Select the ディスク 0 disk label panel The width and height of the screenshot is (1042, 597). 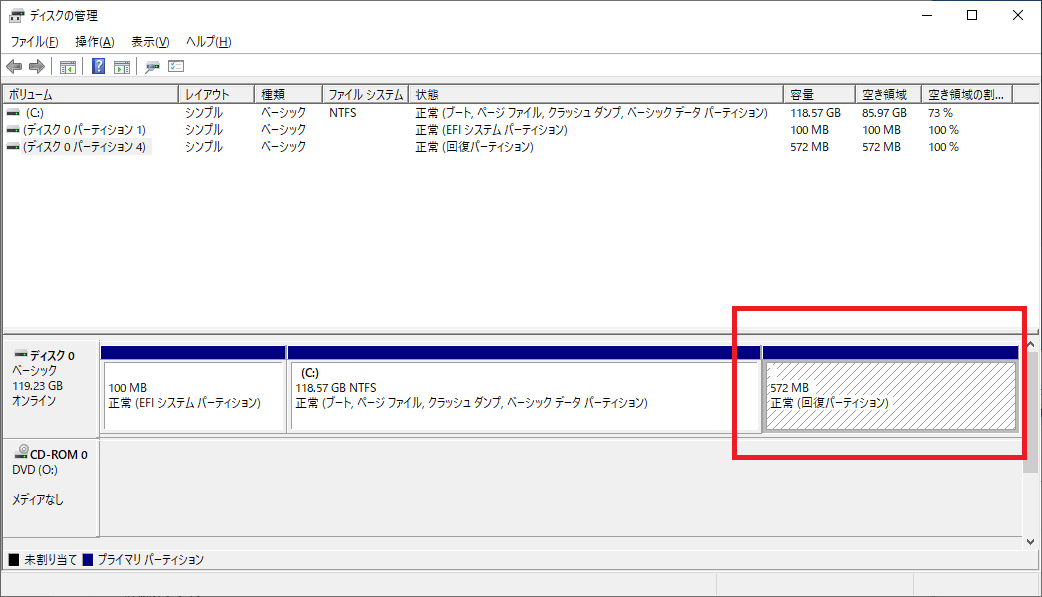coord(52,388)
